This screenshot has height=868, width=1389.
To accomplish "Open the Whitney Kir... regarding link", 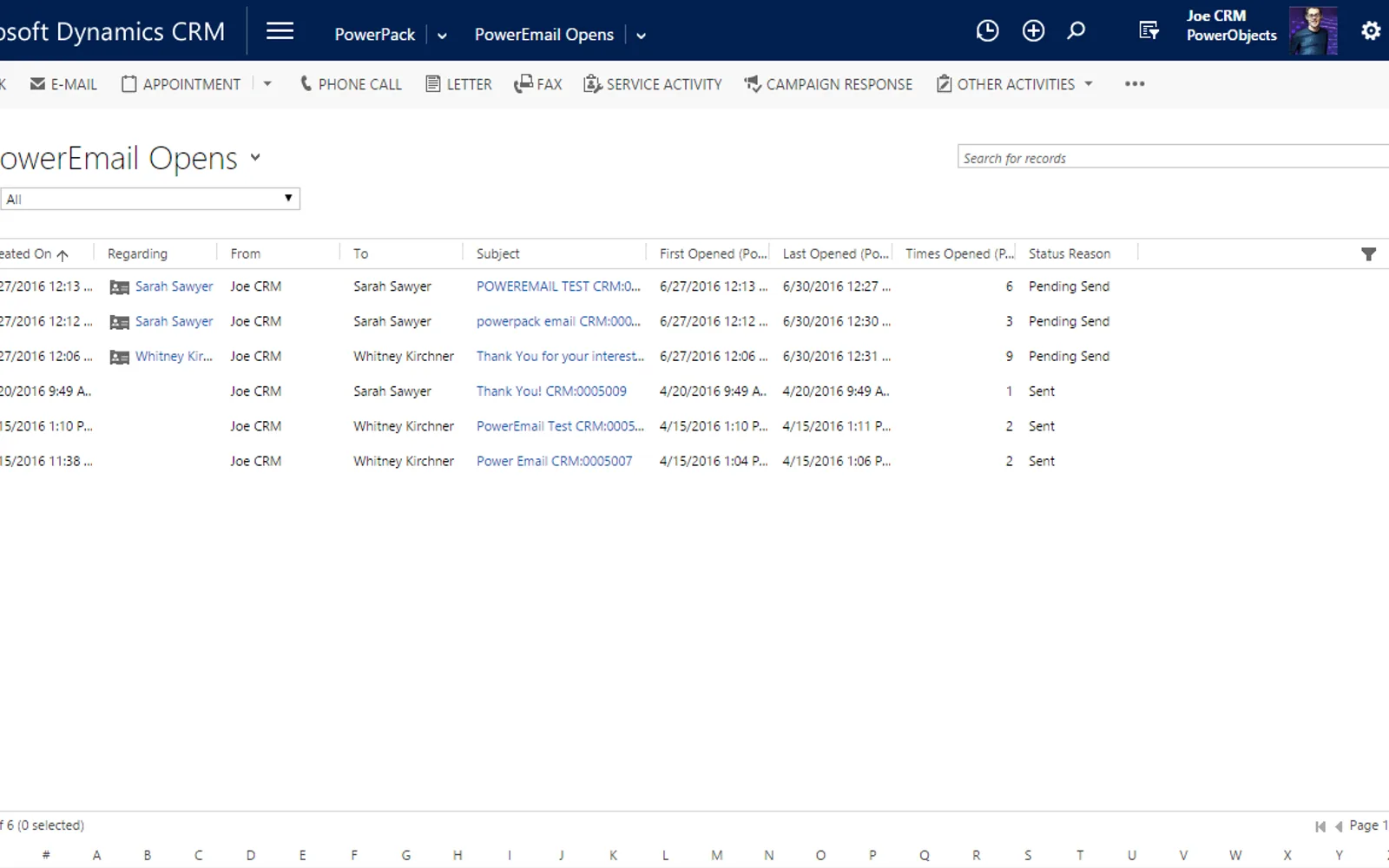I will pos(174,356).
